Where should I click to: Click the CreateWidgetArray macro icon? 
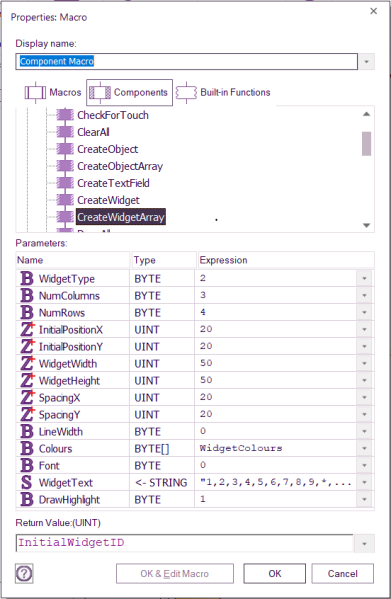click(x=65, y=217)
